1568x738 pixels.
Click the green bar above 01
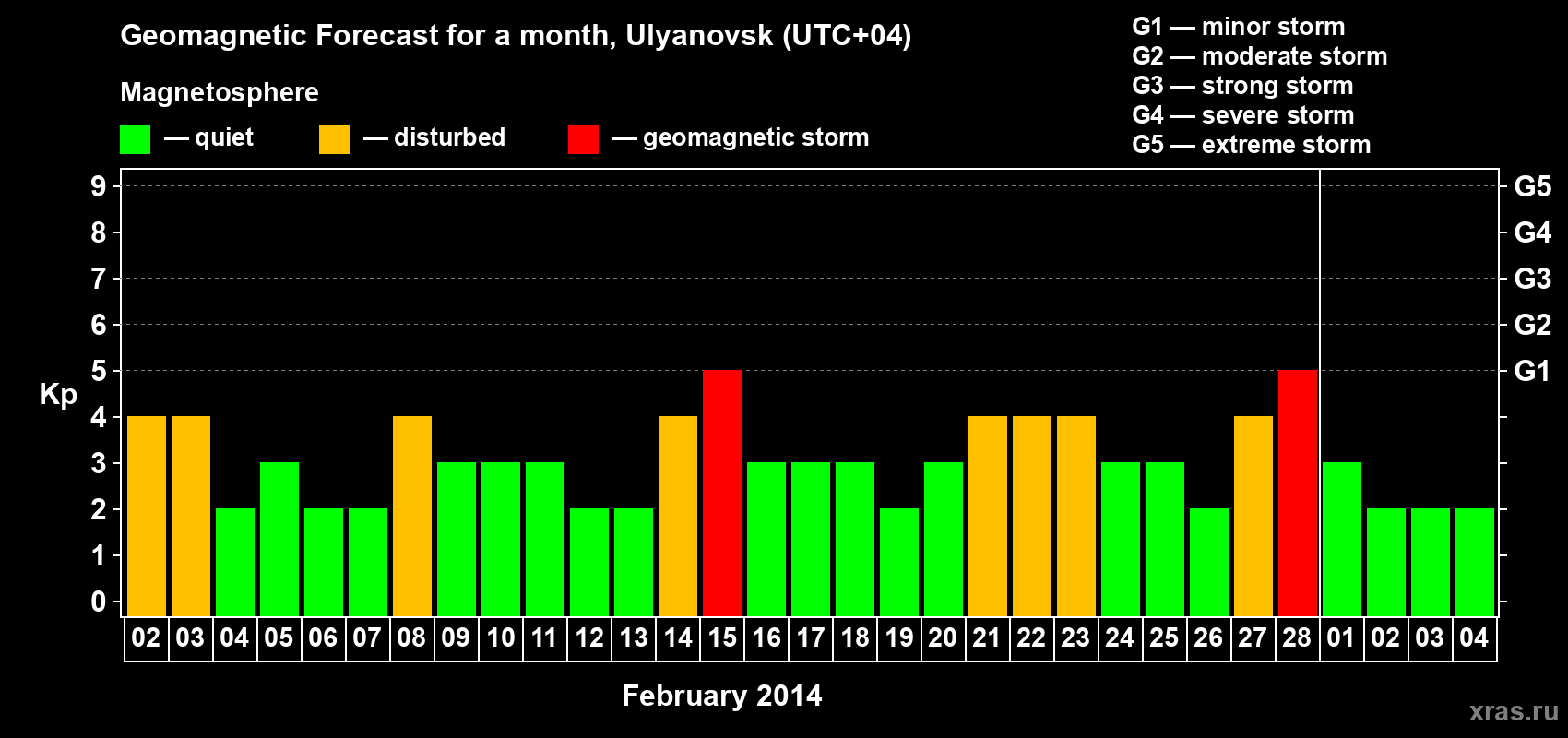pyautogui.click(x=1342, y=540)
